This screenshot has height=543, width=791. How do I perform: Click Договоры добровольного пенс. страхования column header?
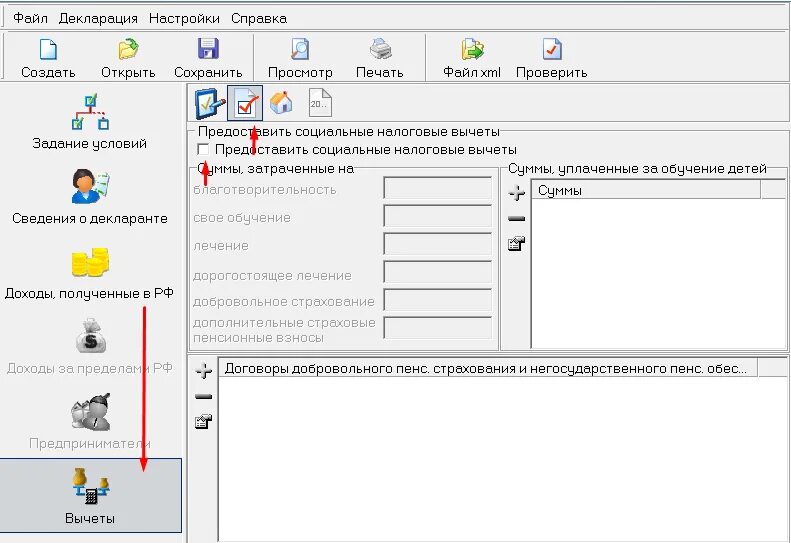coord(488,368)
